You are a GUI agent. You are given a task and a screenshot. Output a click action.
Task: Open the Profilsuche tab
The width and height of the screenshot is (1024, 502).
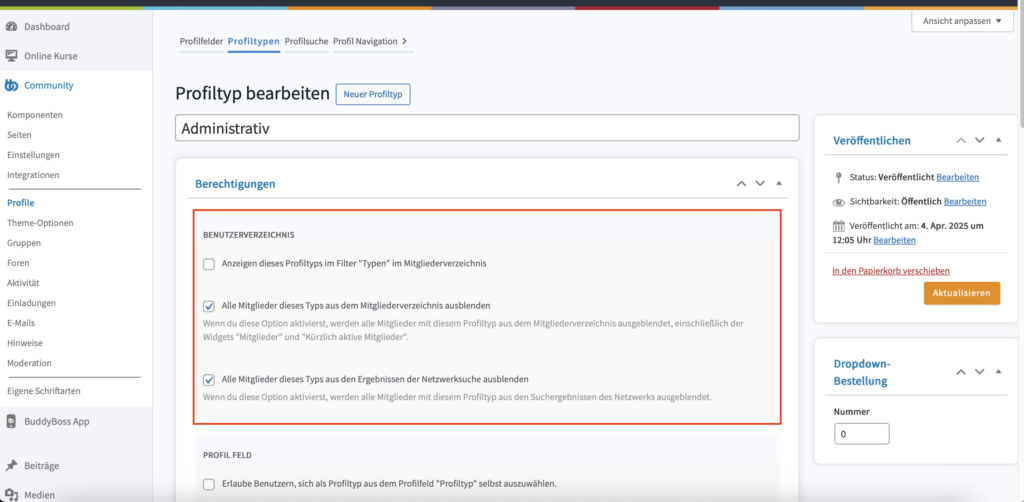coord(305,41)
